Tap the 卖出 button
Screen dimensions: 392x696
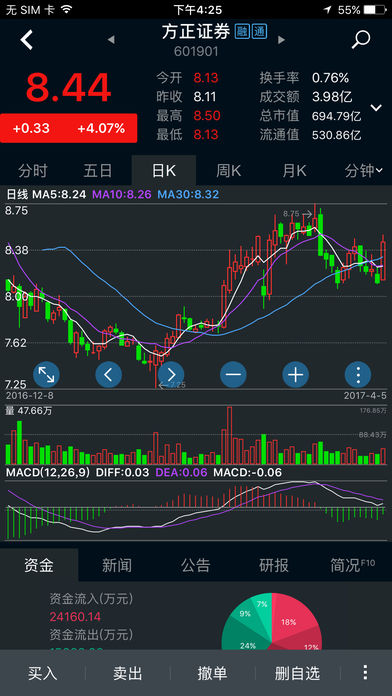coord(127,673)
